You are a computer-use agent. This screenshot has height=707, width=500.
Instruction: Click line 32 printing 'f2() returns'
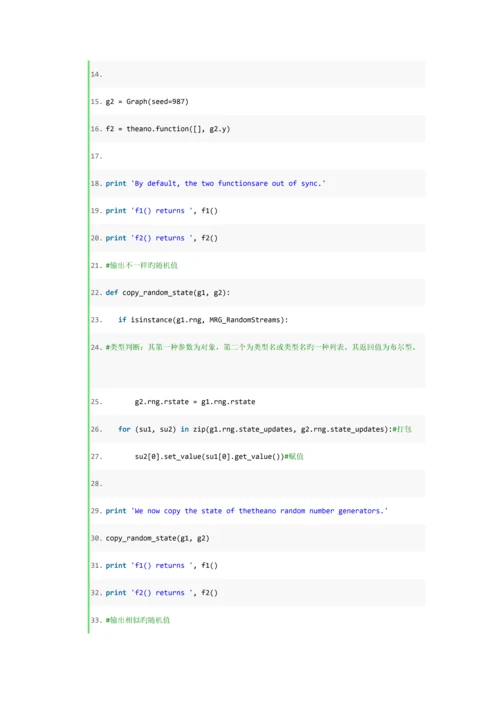[x=161, y=593]
